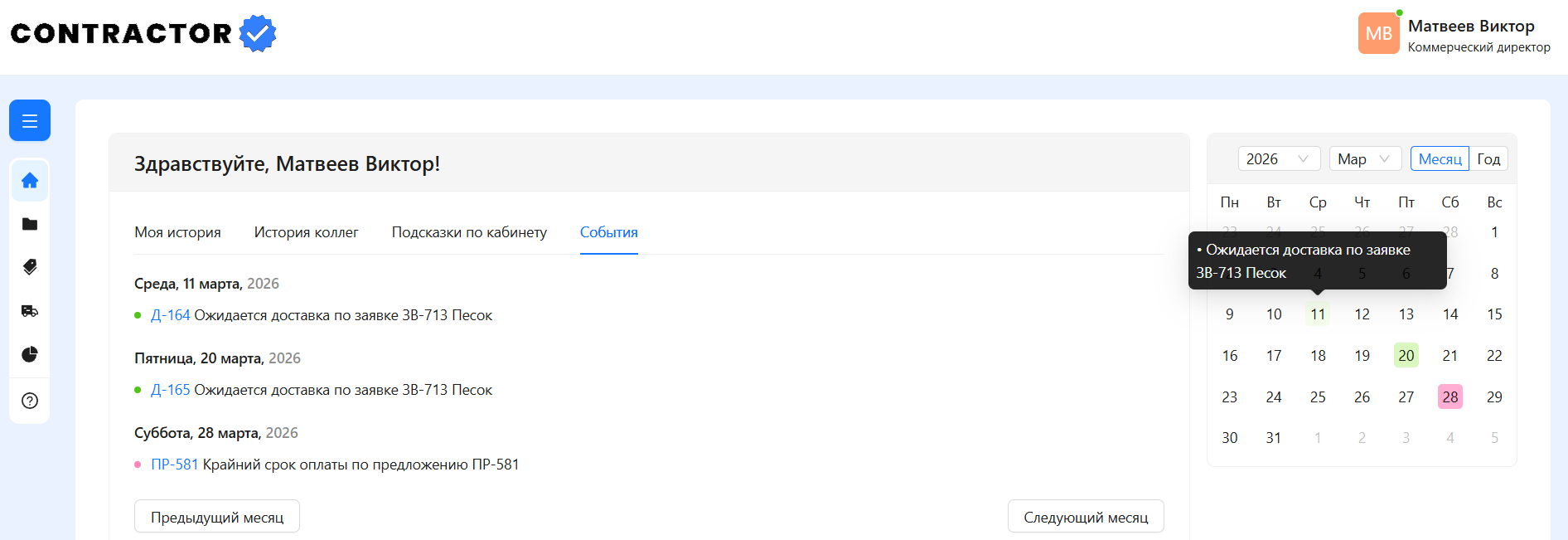Open the price tags sidebar icon
The width and height of the screenshot is (1568, 540).
(x=30, y=267)
